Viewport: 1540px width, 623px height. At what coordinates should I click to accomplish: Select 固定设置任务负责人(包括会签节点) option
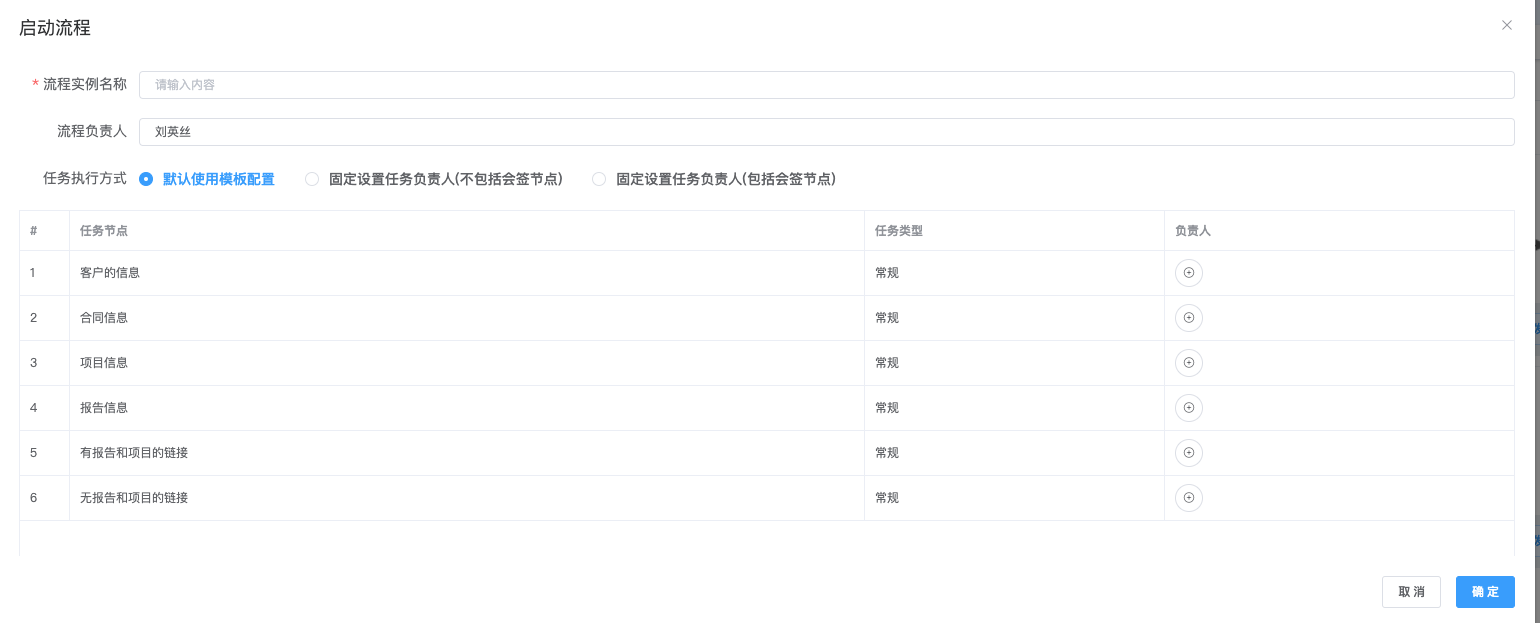(x=714, y=179)
